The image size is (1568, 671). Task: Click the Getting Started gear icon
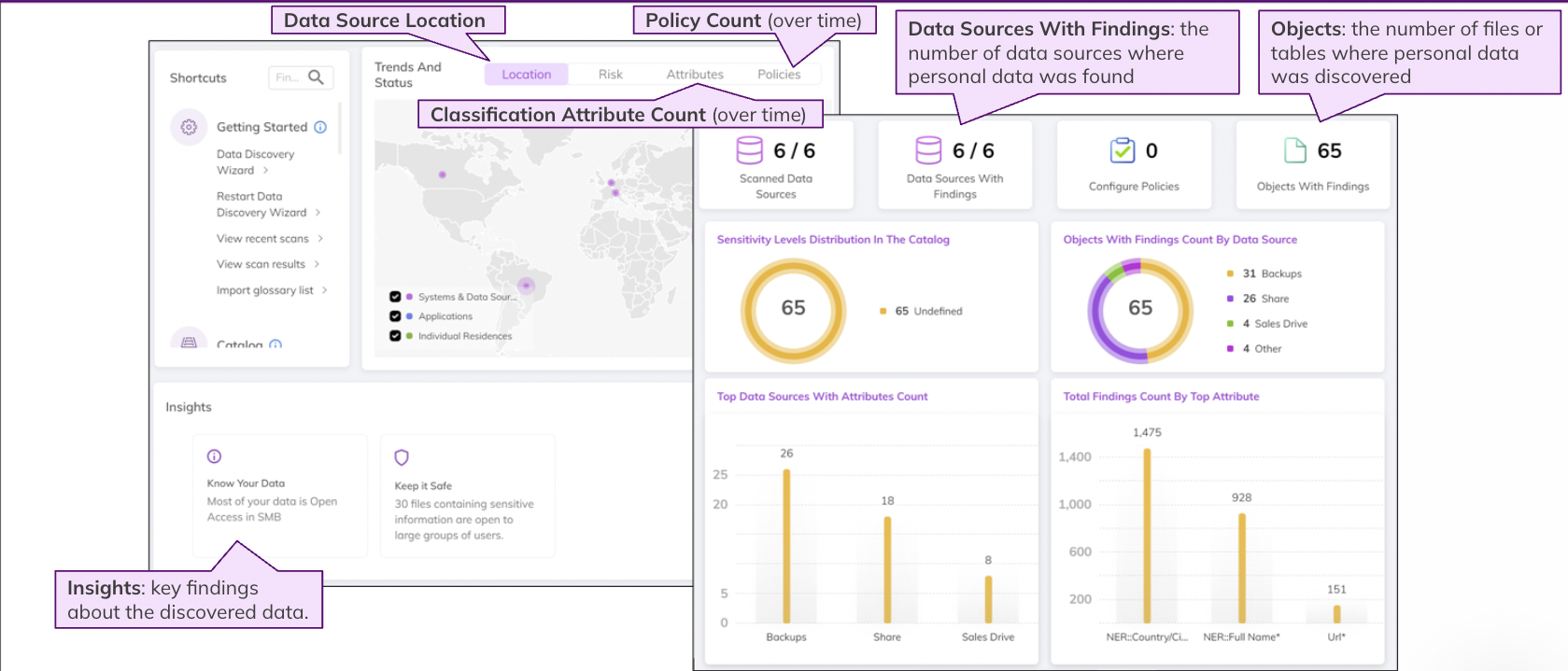click(189, 127)
